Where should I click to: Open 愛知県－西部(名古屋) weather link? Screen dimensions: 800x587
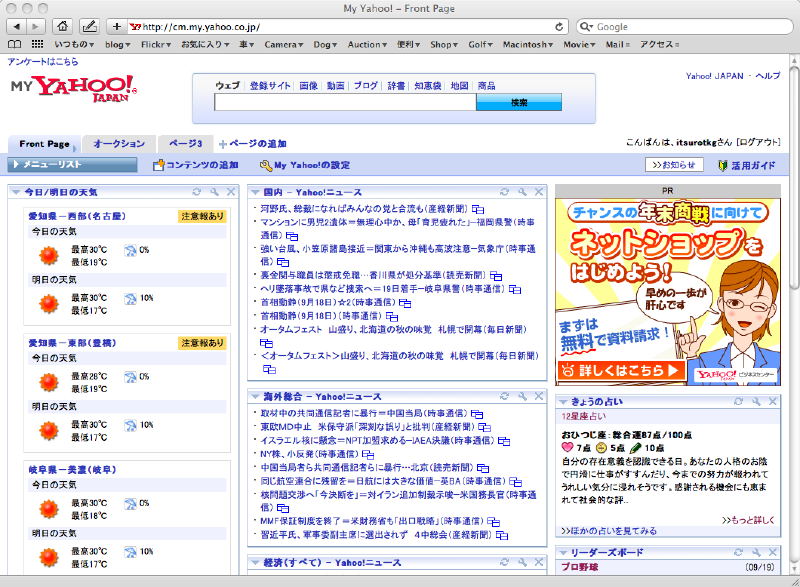coord(77,216)
